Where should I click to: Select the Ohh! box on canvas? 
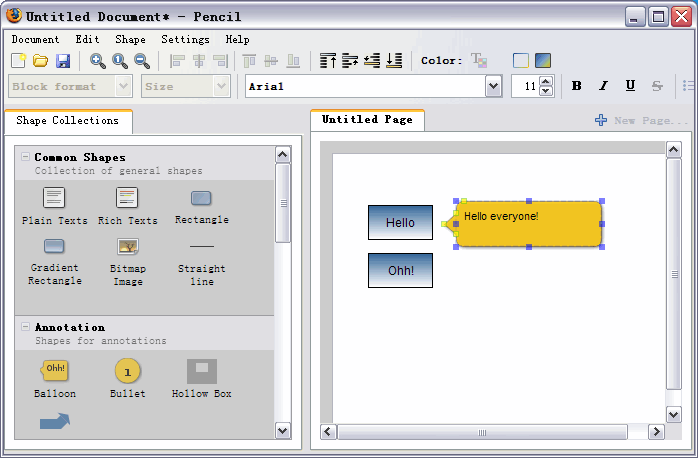[x=400, y=271]
